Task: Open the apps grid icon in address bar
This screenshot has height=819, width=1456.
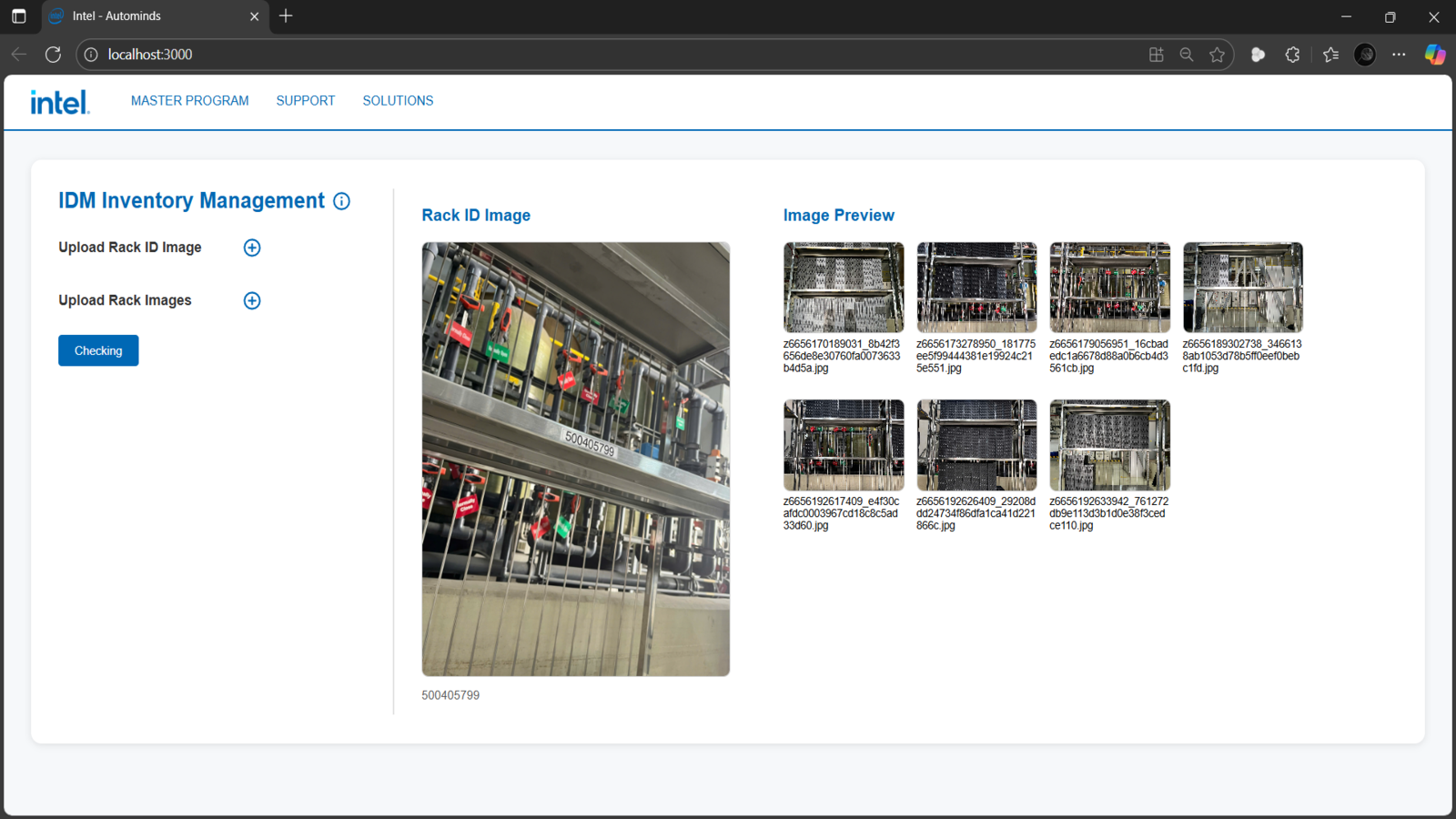Action: [1156, 55]
